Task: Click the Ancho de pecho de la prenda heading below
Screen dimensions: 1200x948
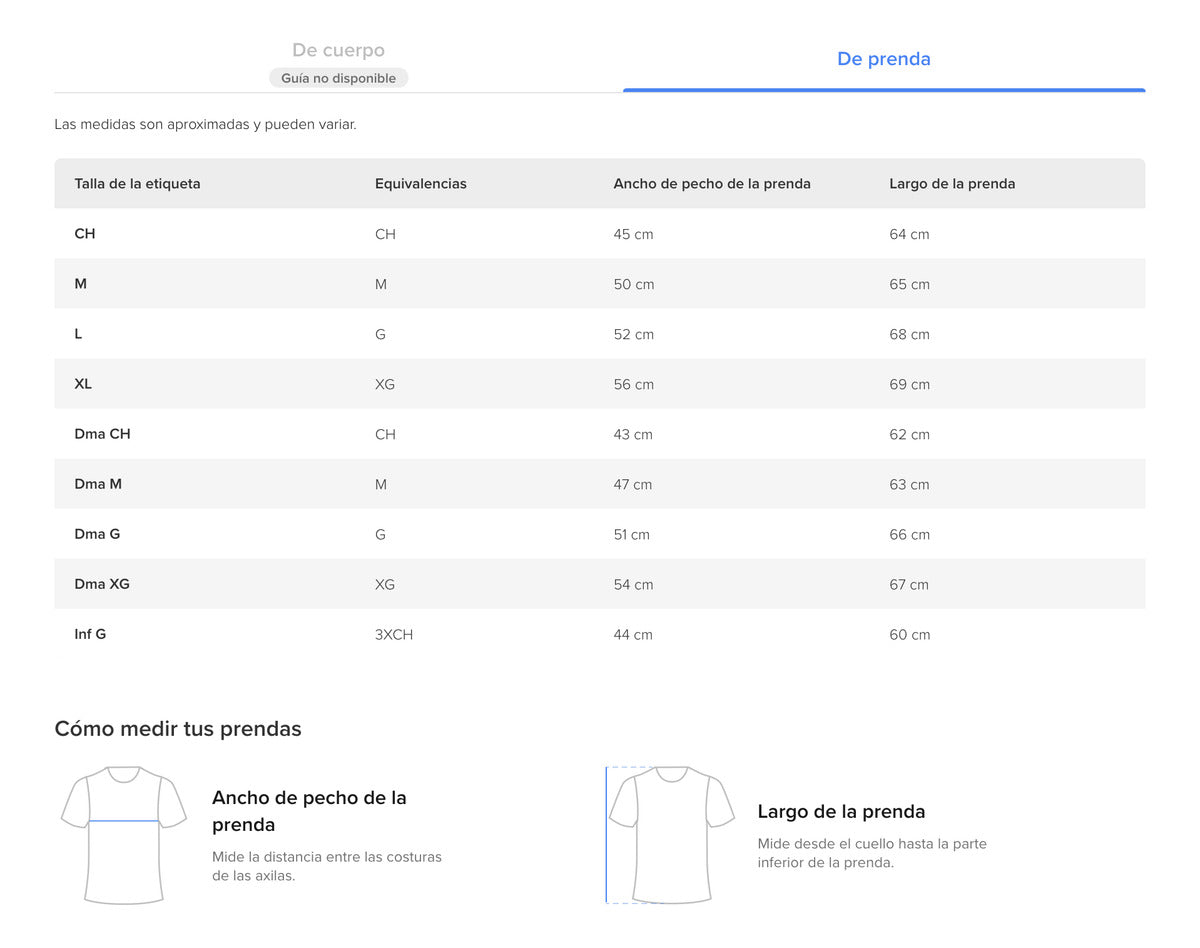Action: click(309, 811)
